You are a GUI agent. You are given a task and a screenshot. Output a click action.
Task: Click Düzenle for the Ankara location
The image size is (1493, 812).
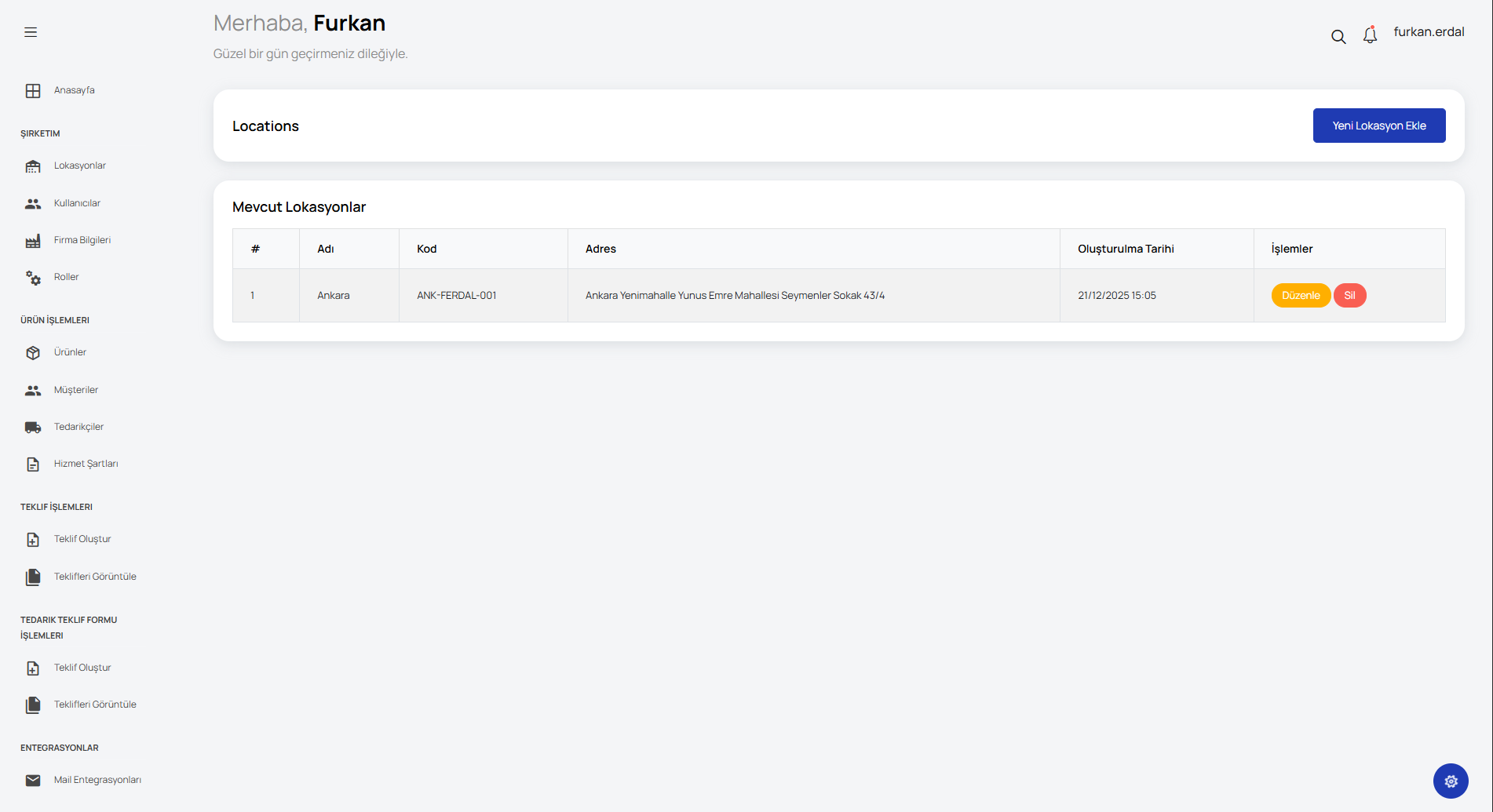(1301, 296)
